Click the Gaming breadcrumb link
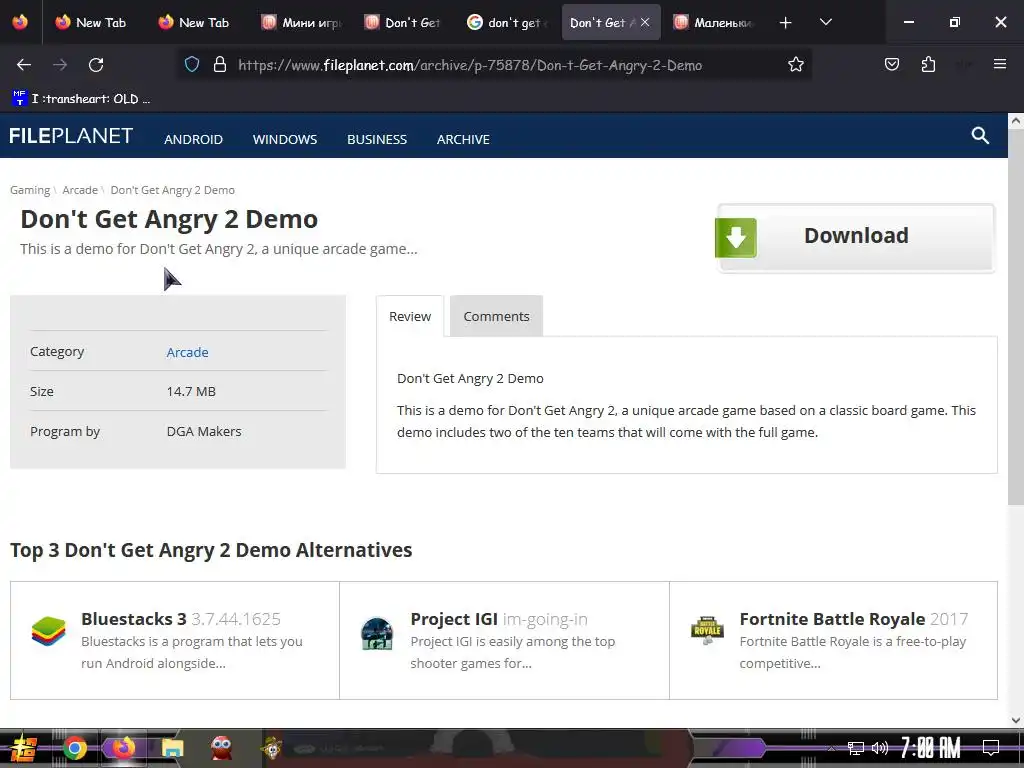The width and height of the screenshot is (1024, 768). 30,190
